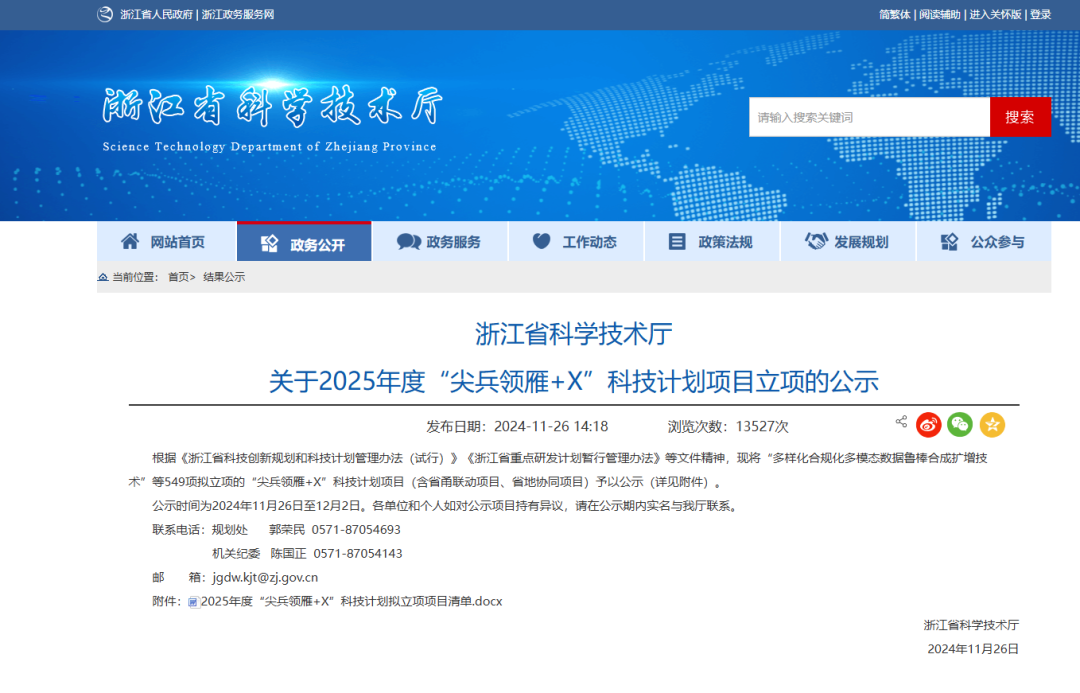
Task: Click the heading 浙江省科学技术厅 above title
Action: coord(573,334)
